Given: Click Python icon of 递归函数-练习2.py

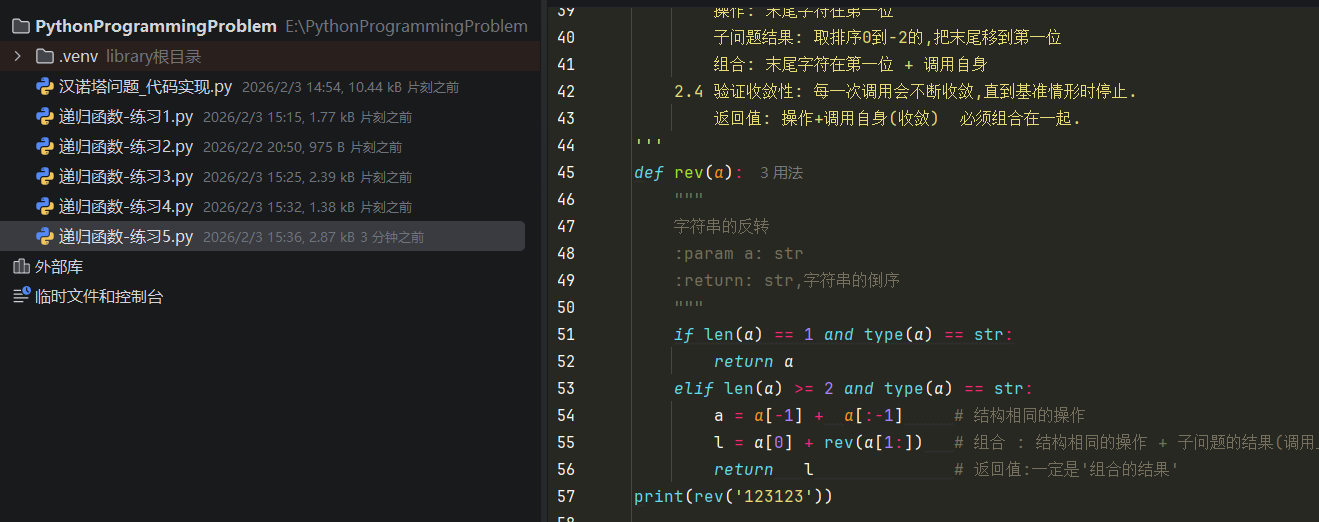Looking at the screenshot, I should point(44,146).
